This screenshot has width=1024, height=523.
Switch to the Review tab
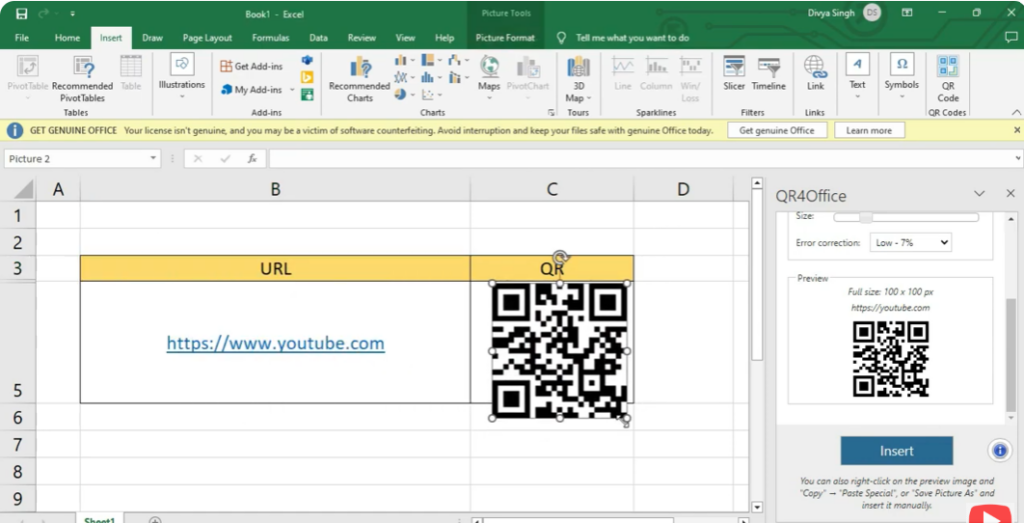(362, 38)
